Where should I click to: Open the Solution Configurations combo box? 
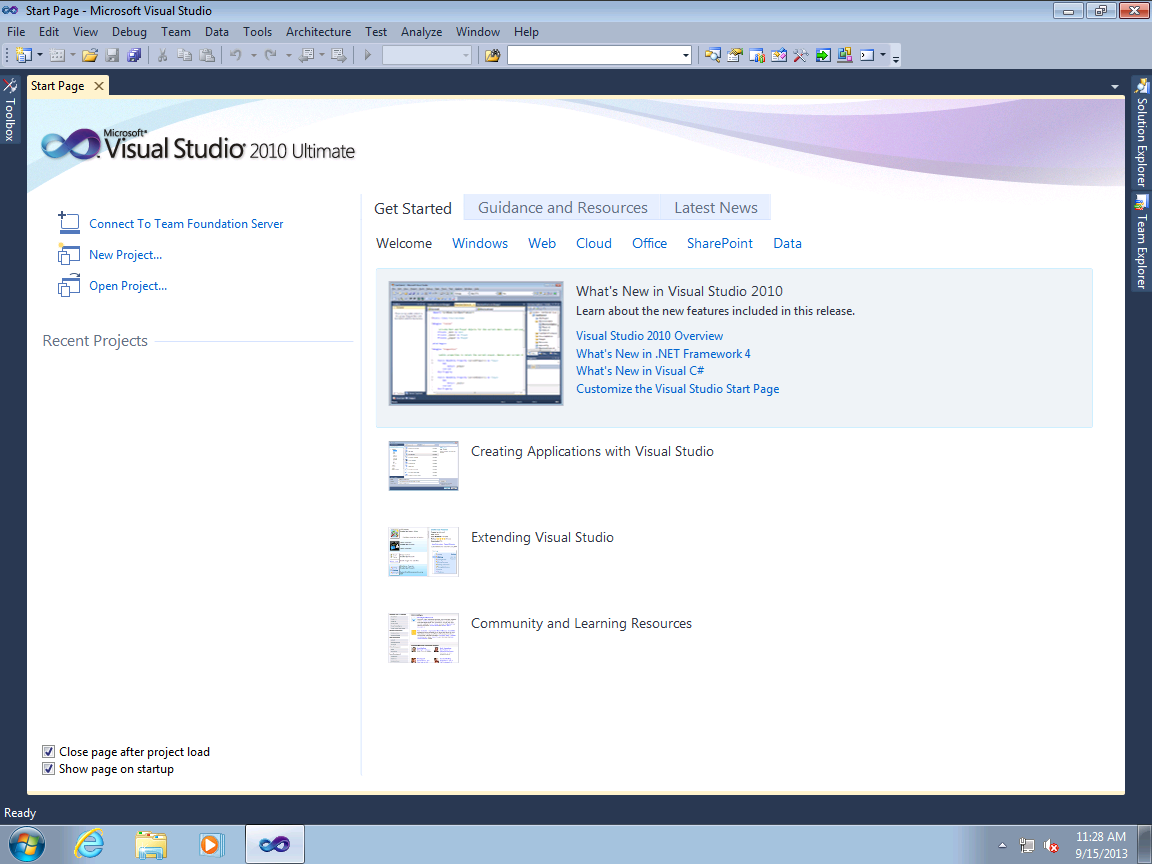tap(427, 55)
